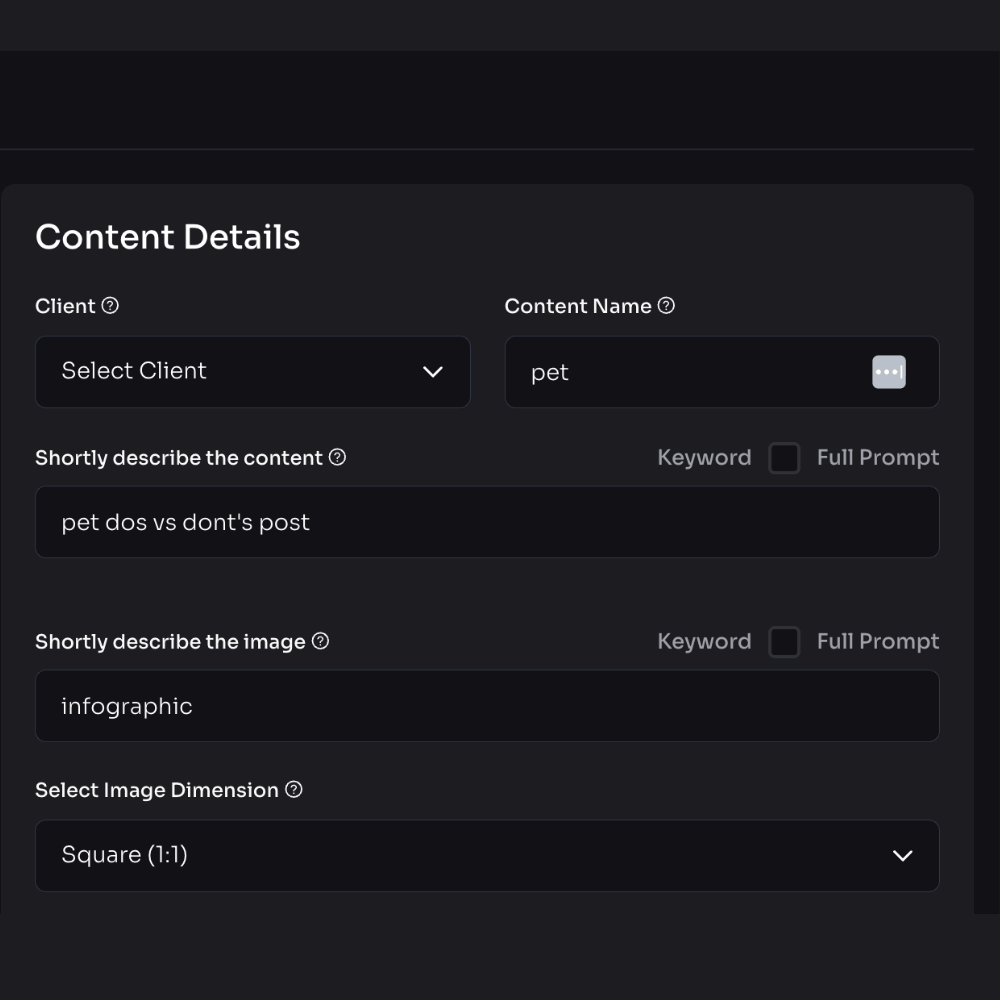1000x1000 pixels.
Task: Click the help icon next to Client
Action: click(111, 306)
